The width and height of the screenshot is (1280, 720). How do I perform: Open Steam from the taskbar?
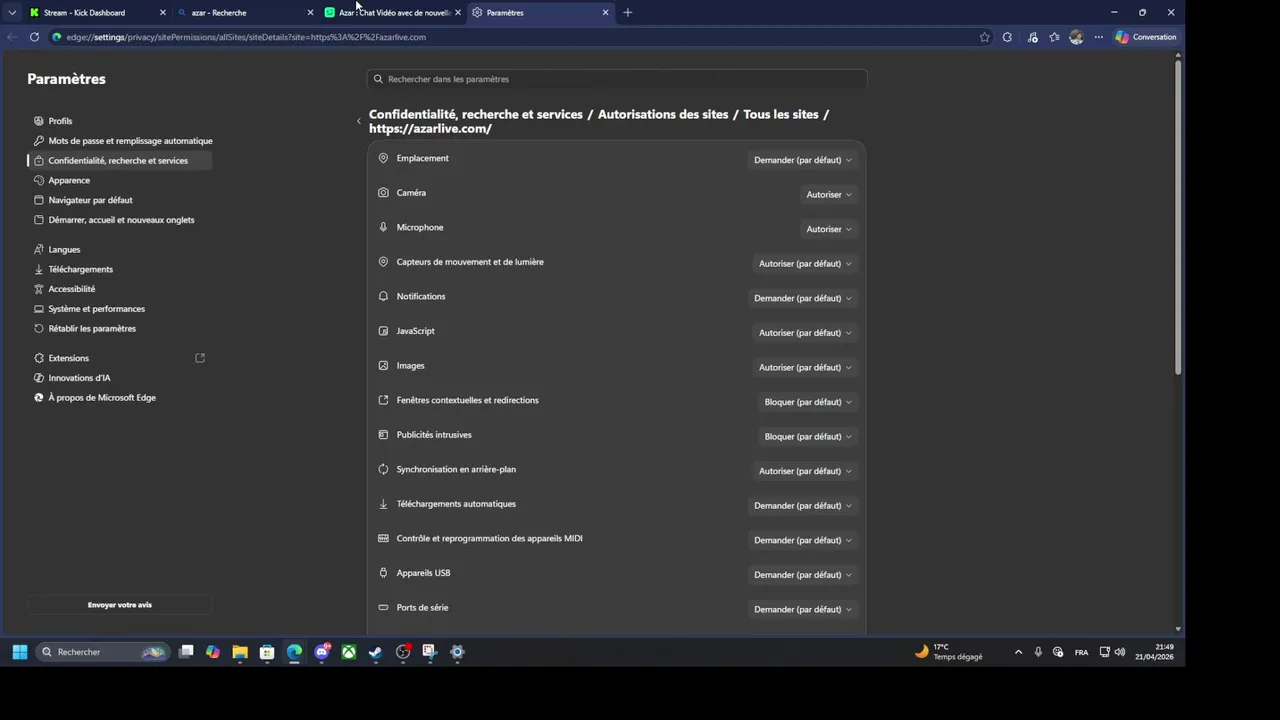[x=376, y=652]
